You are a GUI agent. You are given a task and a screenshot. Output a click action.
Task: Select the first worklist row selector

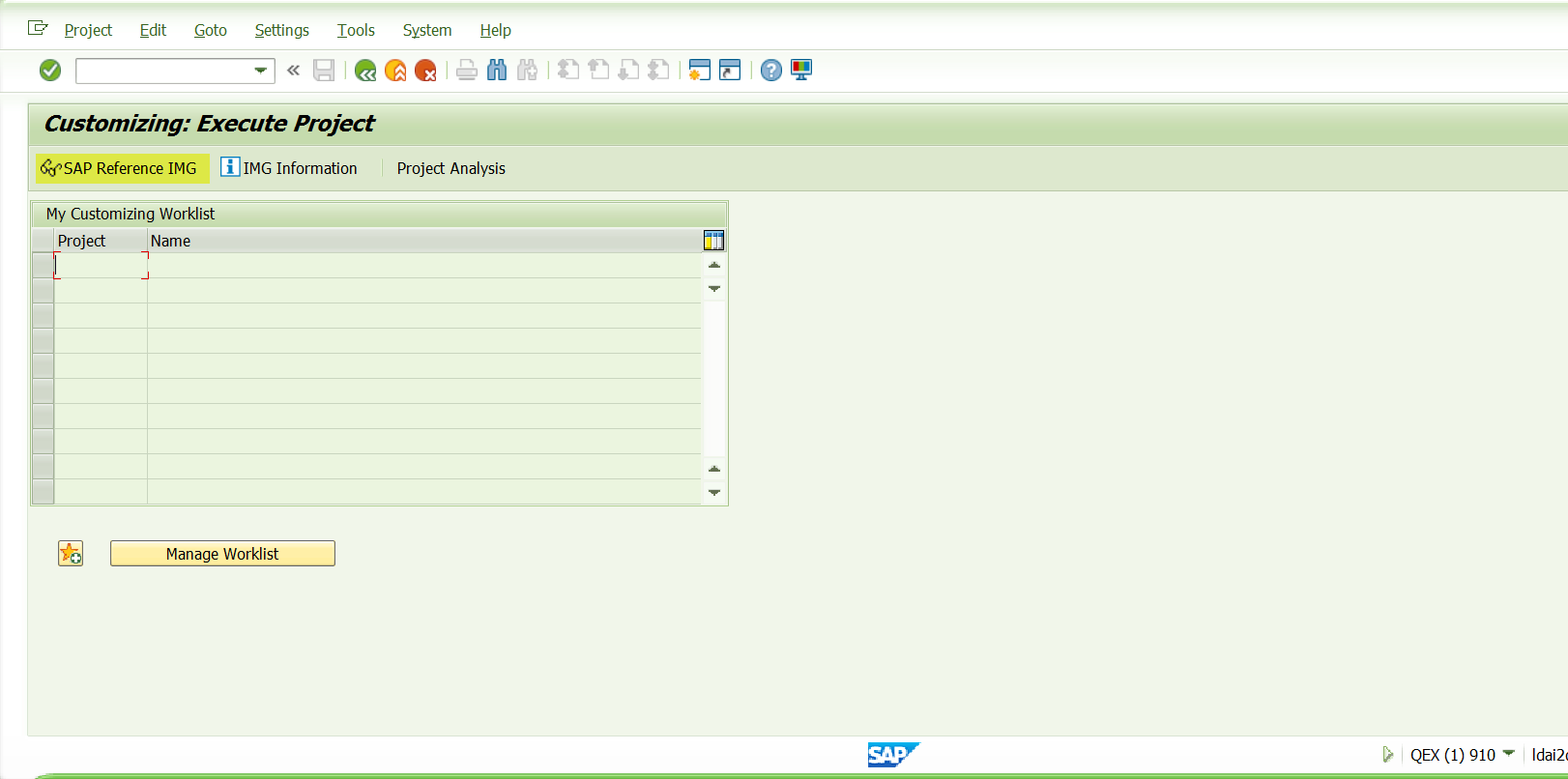tap(43, 266)
